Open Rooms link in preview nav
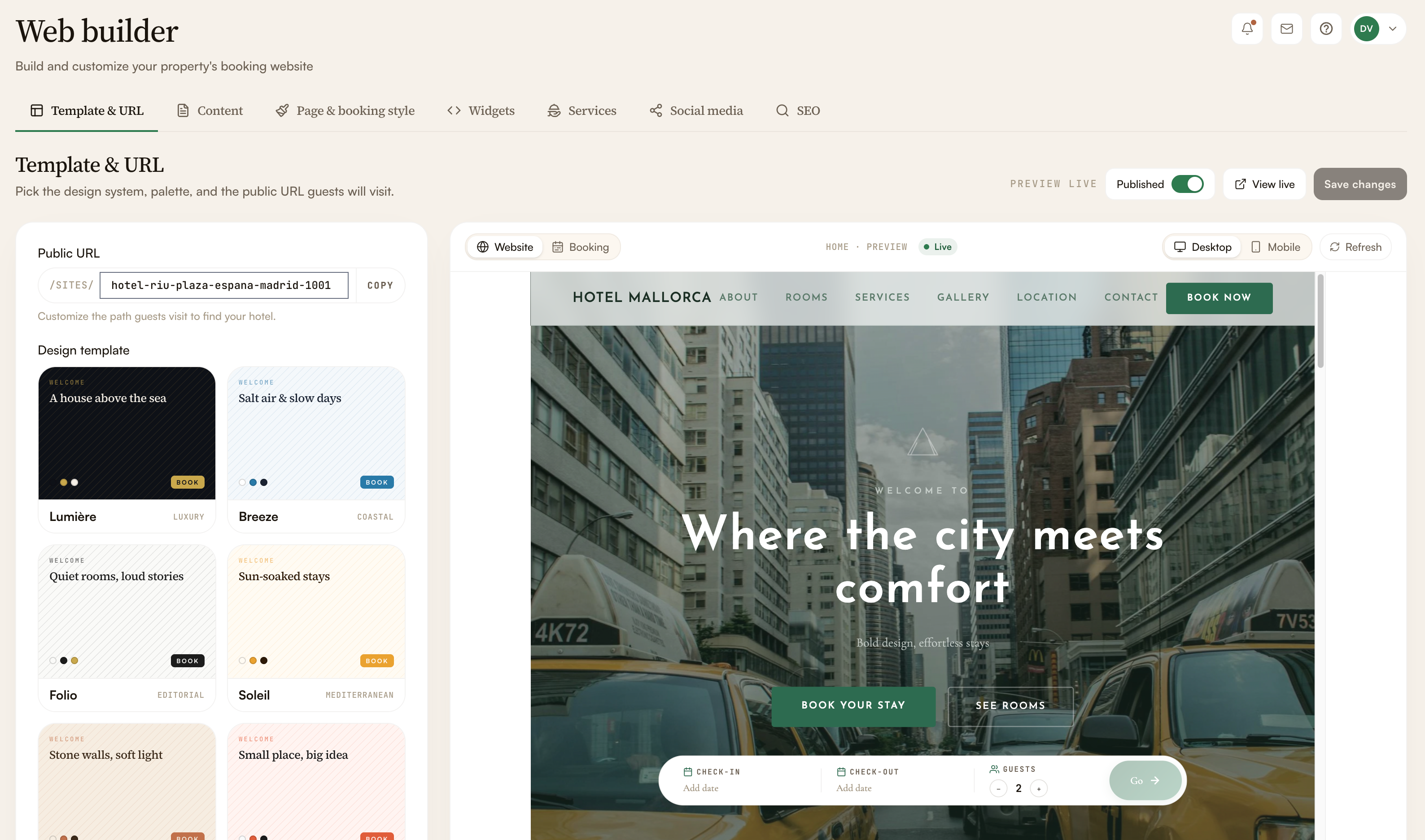Viewport: 1425px width, 840px height. pyautogui.click(x=806, y=297)
